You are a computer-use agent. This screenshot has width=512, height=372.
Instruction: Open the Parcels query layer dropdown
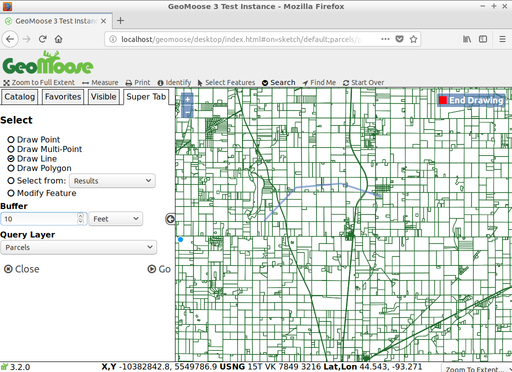point(79,247)
